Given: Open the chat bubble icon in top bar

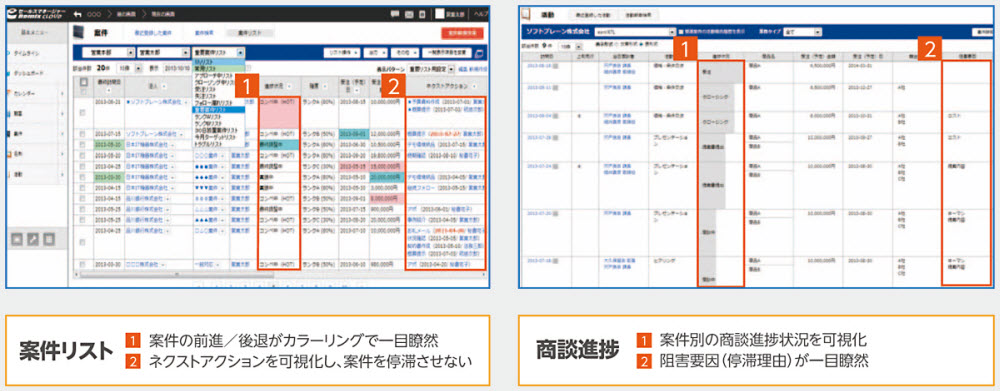Looking at the screenshot, I should coord(395,13).
